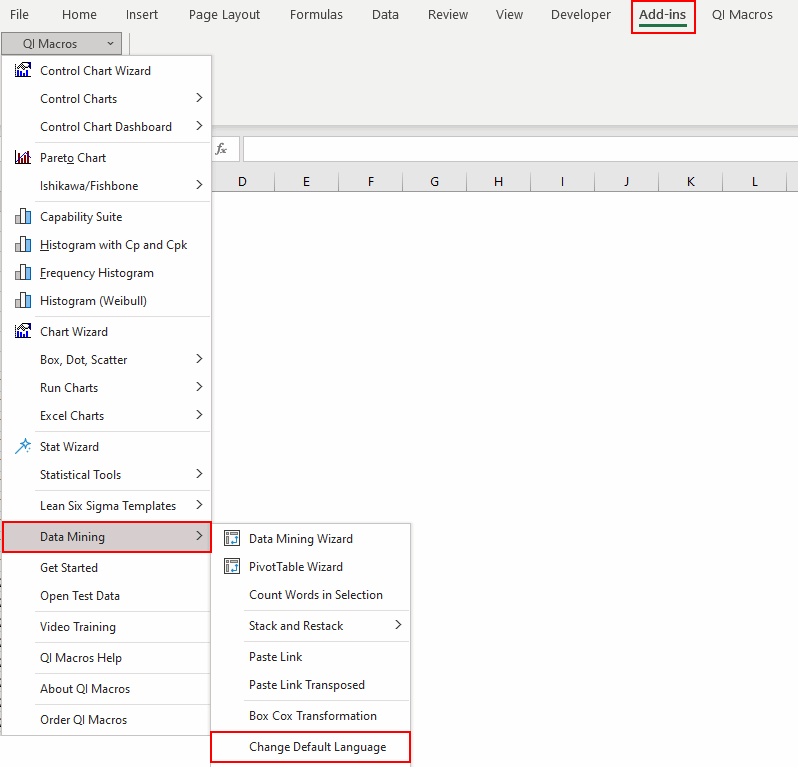The width and height of the screenshot is (798, 767).
Task: Click the Chart Wizard icon
Action: click(23, 331)
